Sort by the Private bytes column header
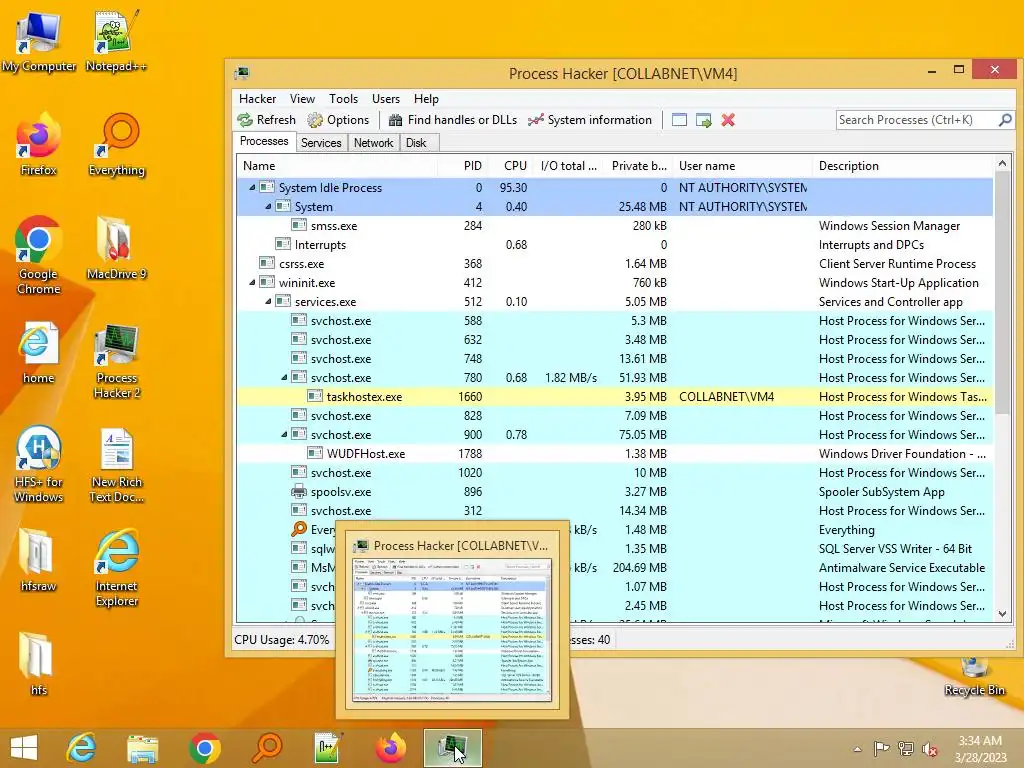 (638, 166)
